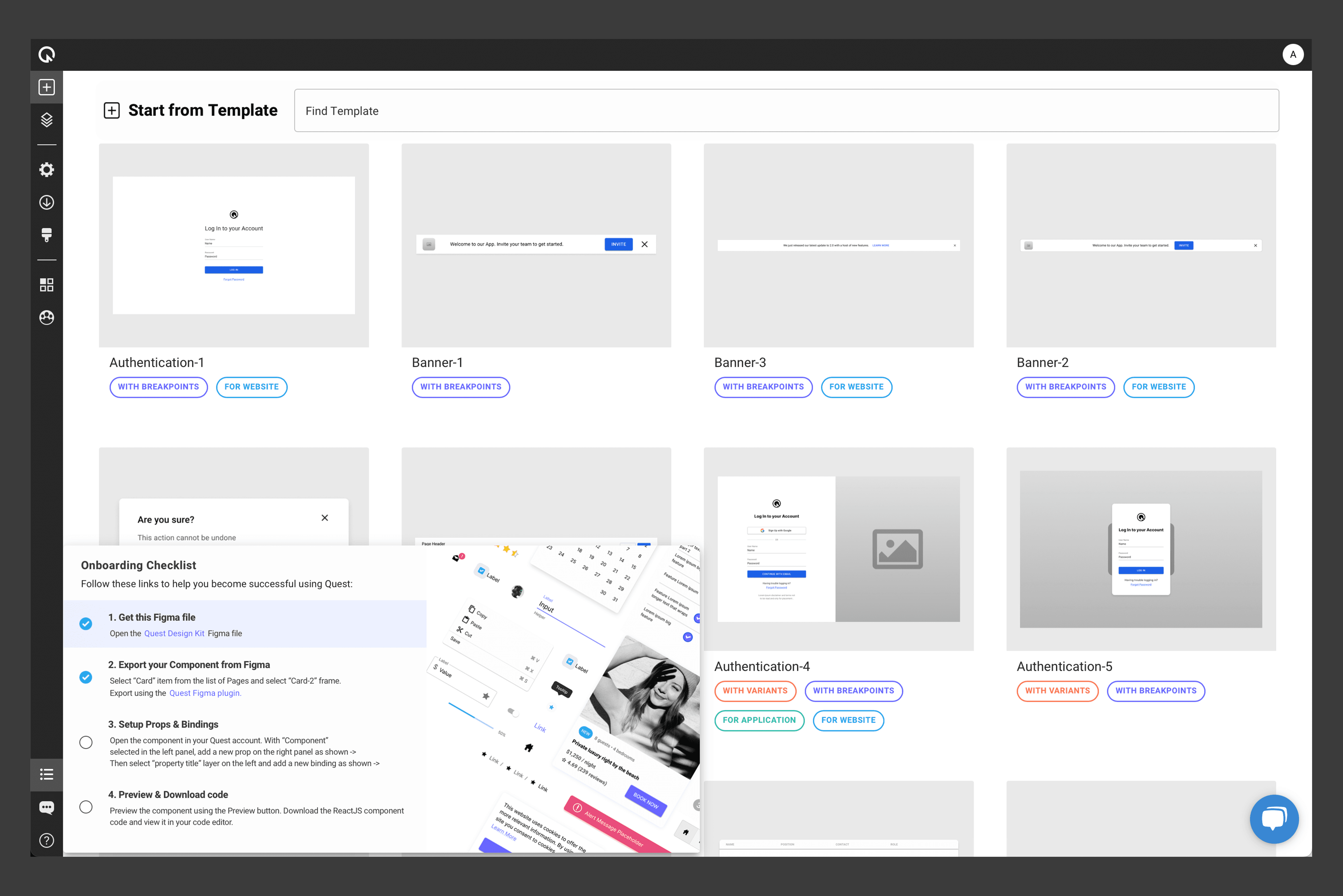Open the new component plus icon in sidebar

click(x=46, y=88)
